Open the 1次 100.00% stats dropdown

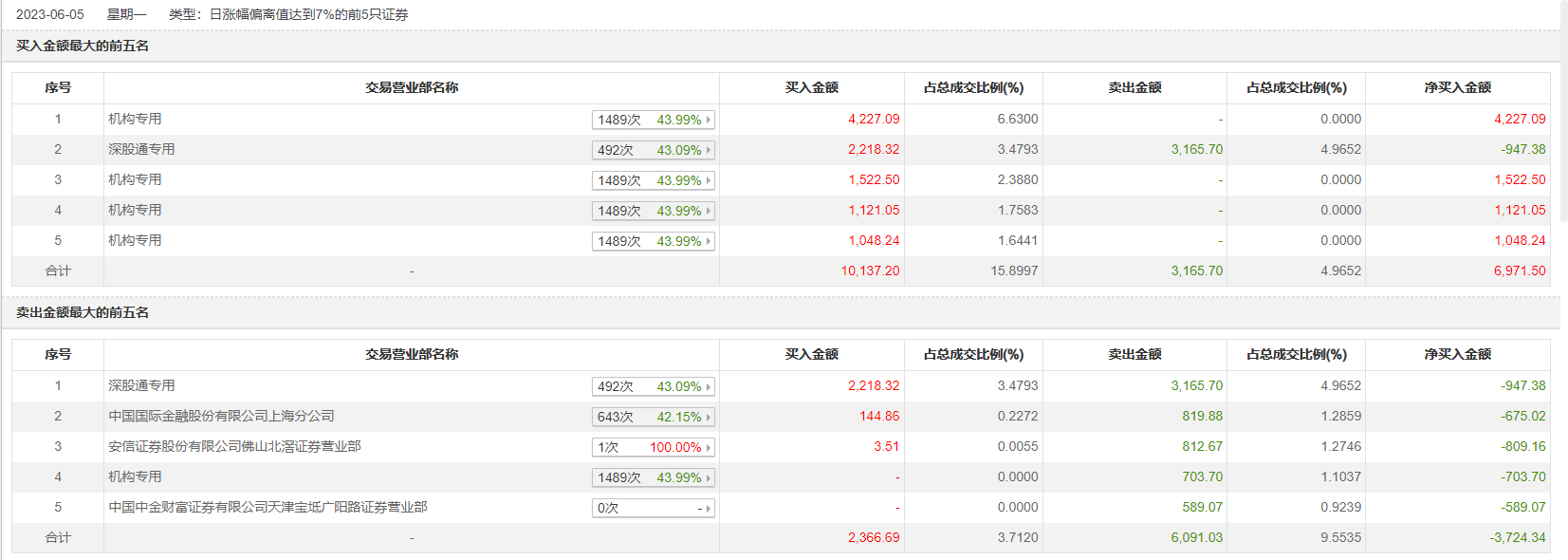point(653,447)
